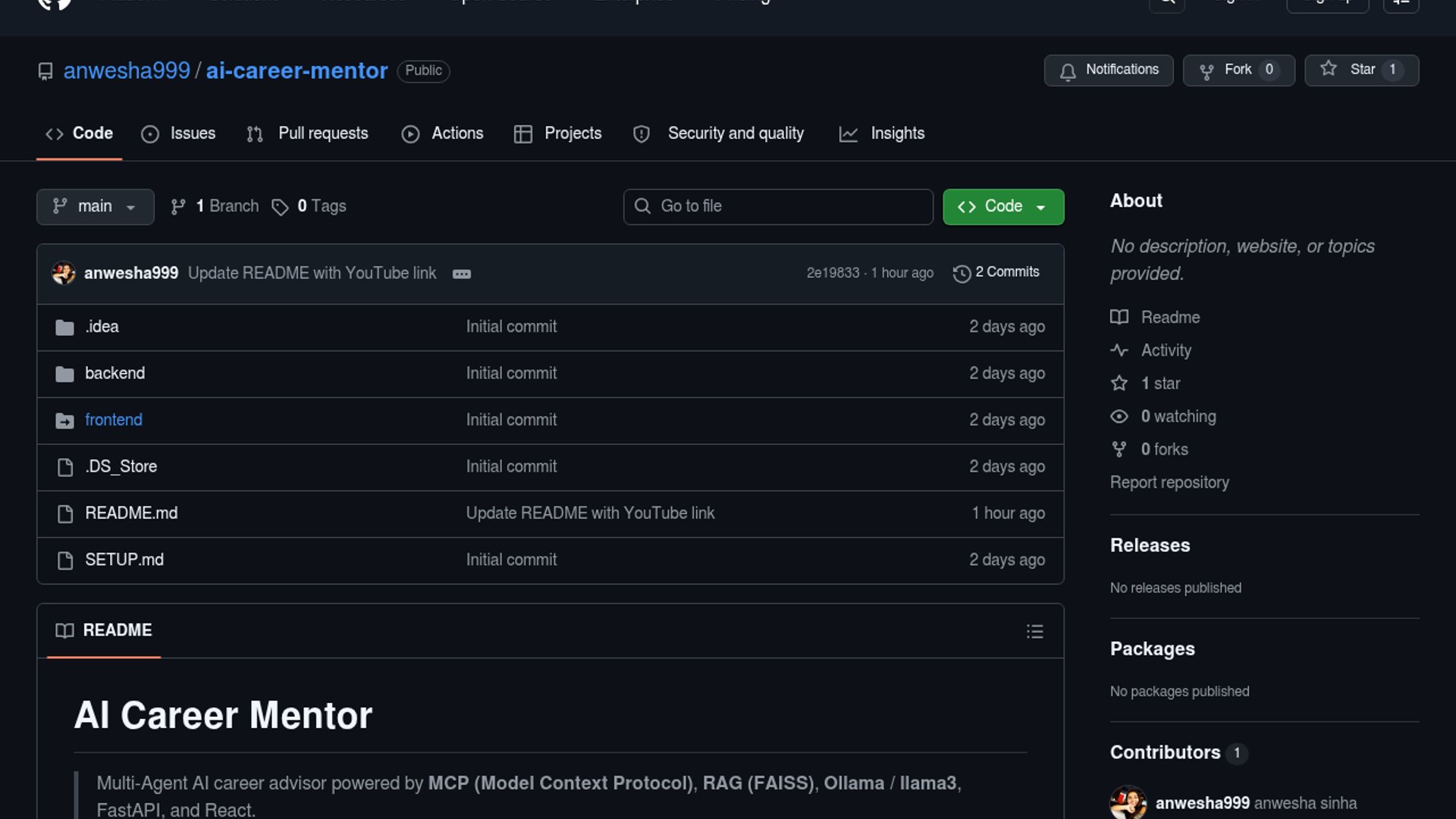Open the README outline menu icon

tap(1034, 632)
